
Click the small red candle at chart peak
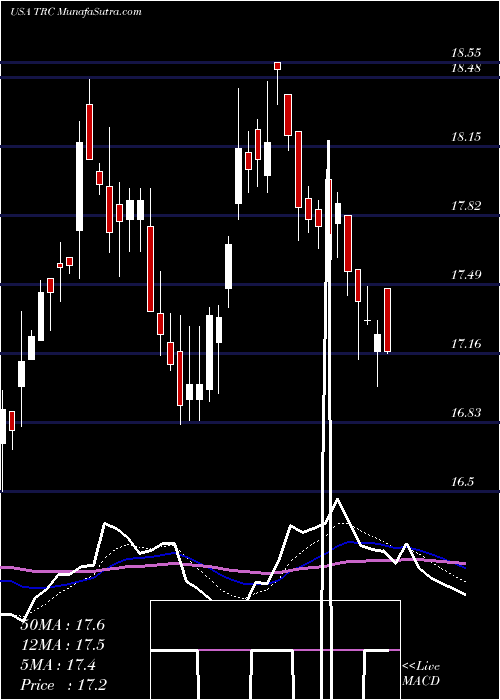[277, 66]
